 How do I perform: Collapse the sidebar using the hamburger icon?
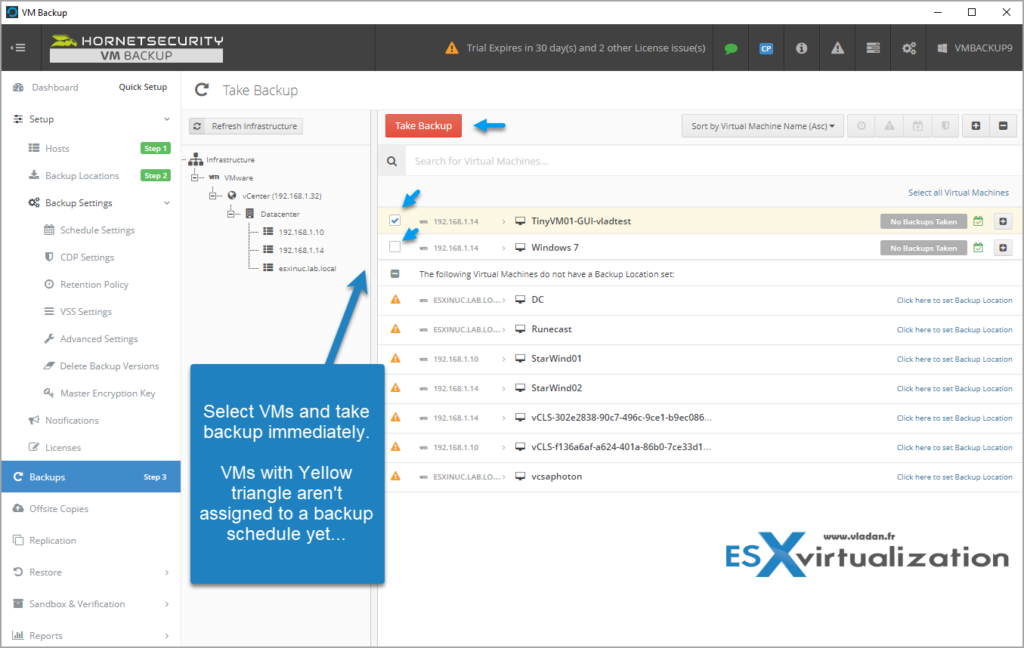point(18,47)
